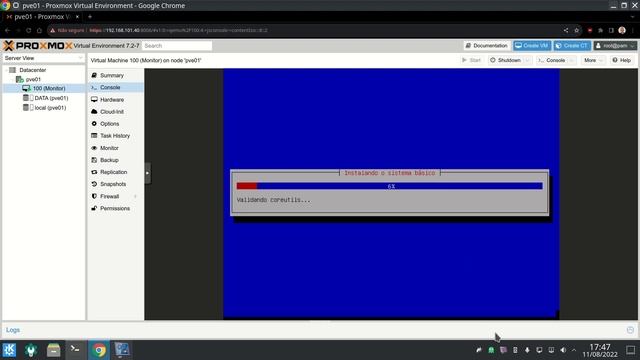Viewport: 640px width, 360px height.
Task: Open the Console dropdown arrow
Action: pos(572,60)
